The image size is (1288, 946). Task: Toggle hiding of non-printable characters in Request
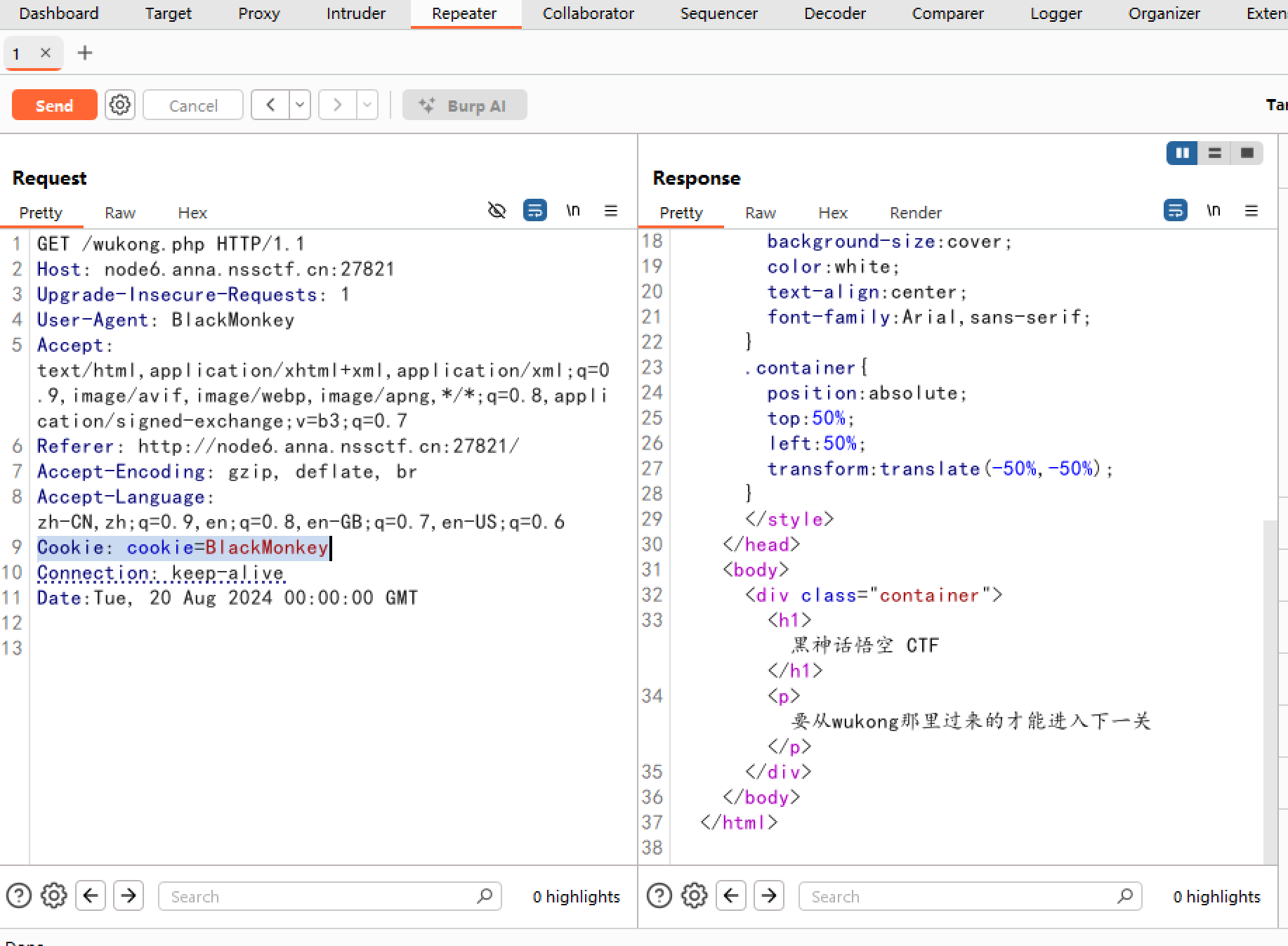point(497,211)
